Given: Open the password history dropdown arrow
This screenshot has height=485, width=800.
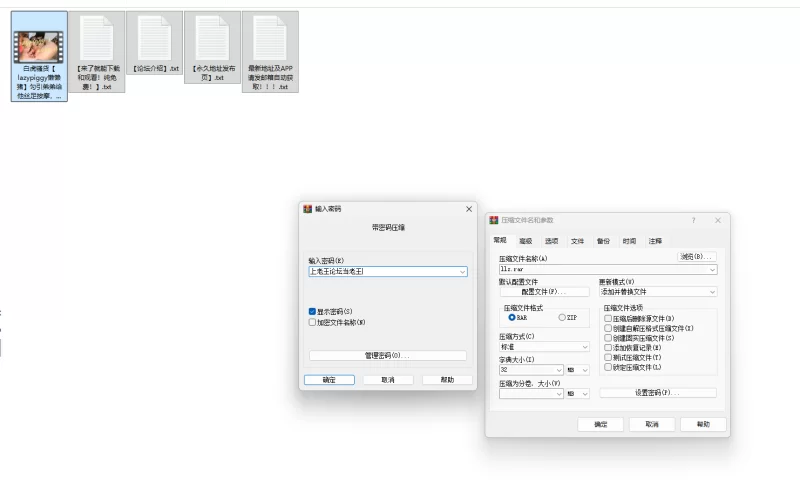Looking at the screenshot, I should [462, 272].
